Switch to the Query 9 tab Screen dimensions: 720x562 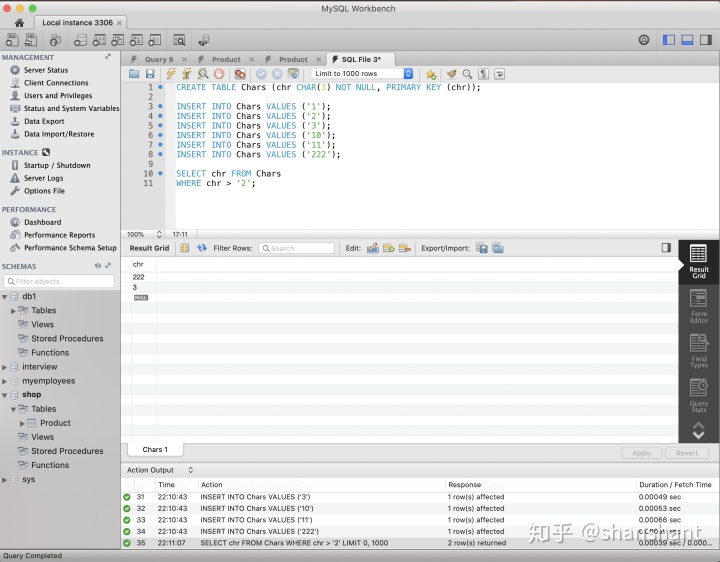pos(159,59)
